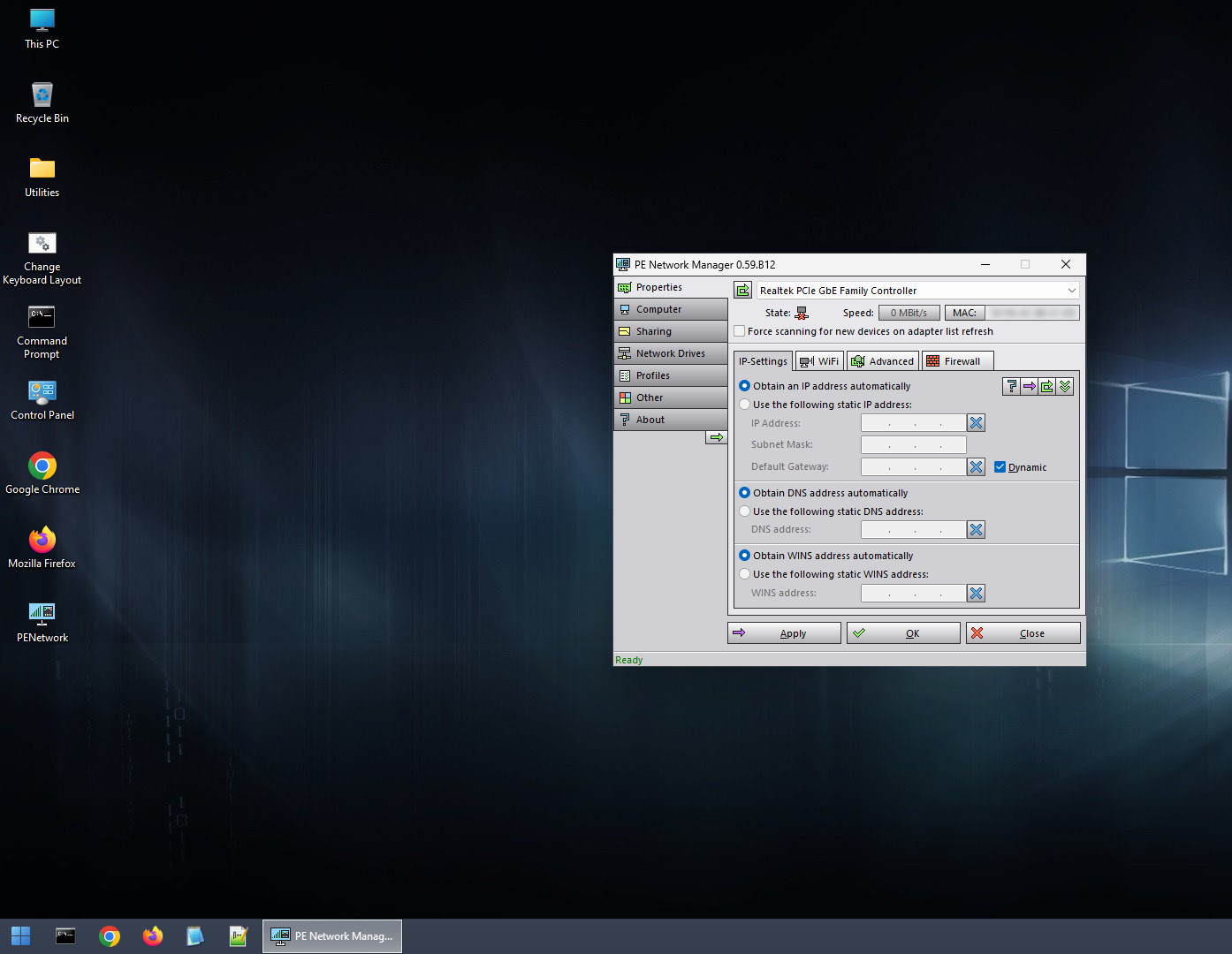Click the green arrow below the About item

716,437
